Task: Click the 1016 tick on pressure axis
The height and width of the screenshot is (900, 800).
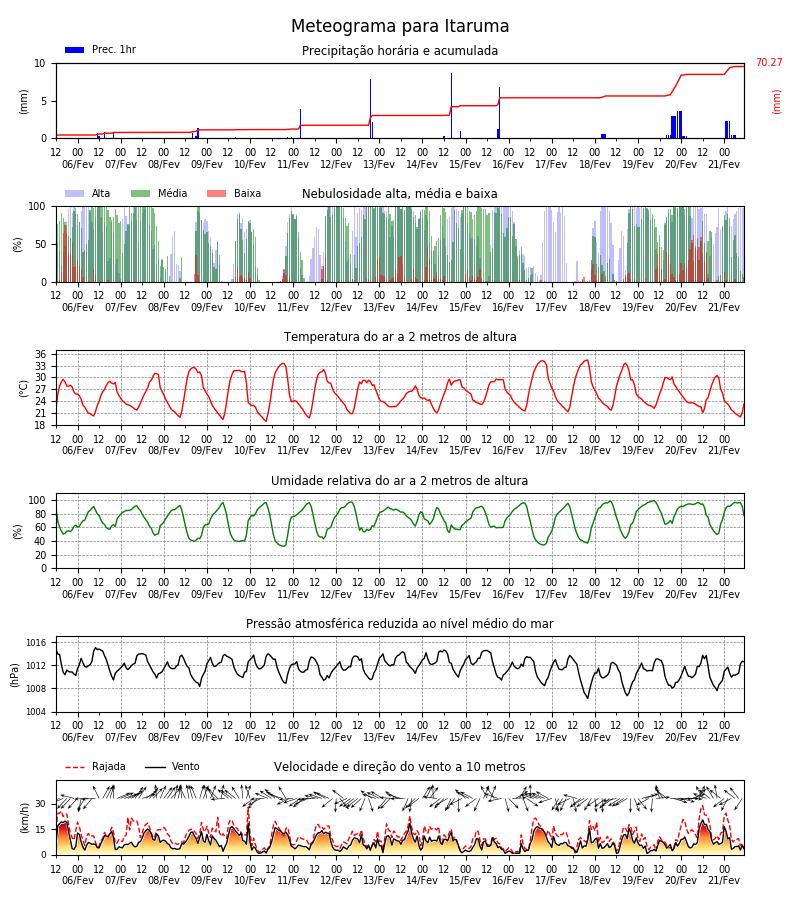Action: pos(36,643)
